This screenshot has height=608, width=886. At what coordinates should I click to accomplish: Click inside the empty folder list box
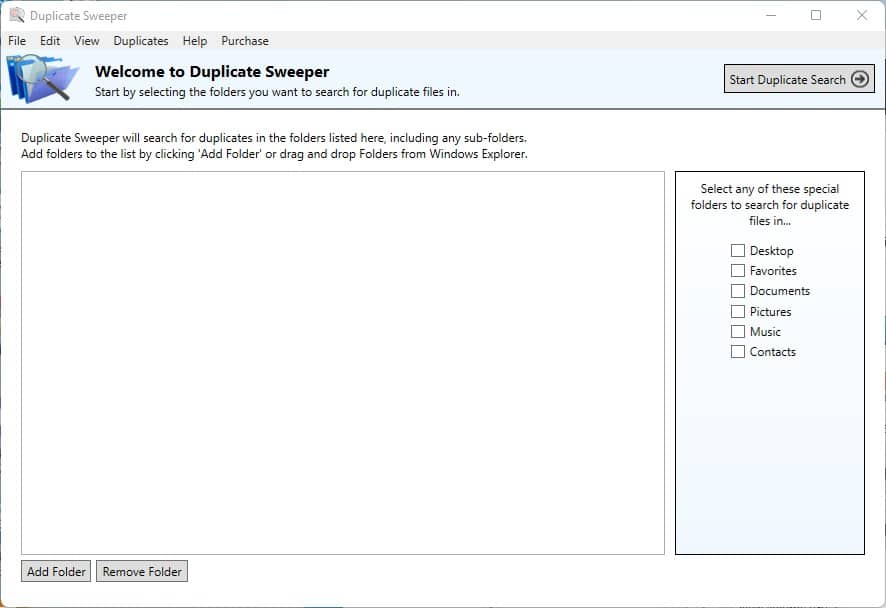(x=343, y=363)
